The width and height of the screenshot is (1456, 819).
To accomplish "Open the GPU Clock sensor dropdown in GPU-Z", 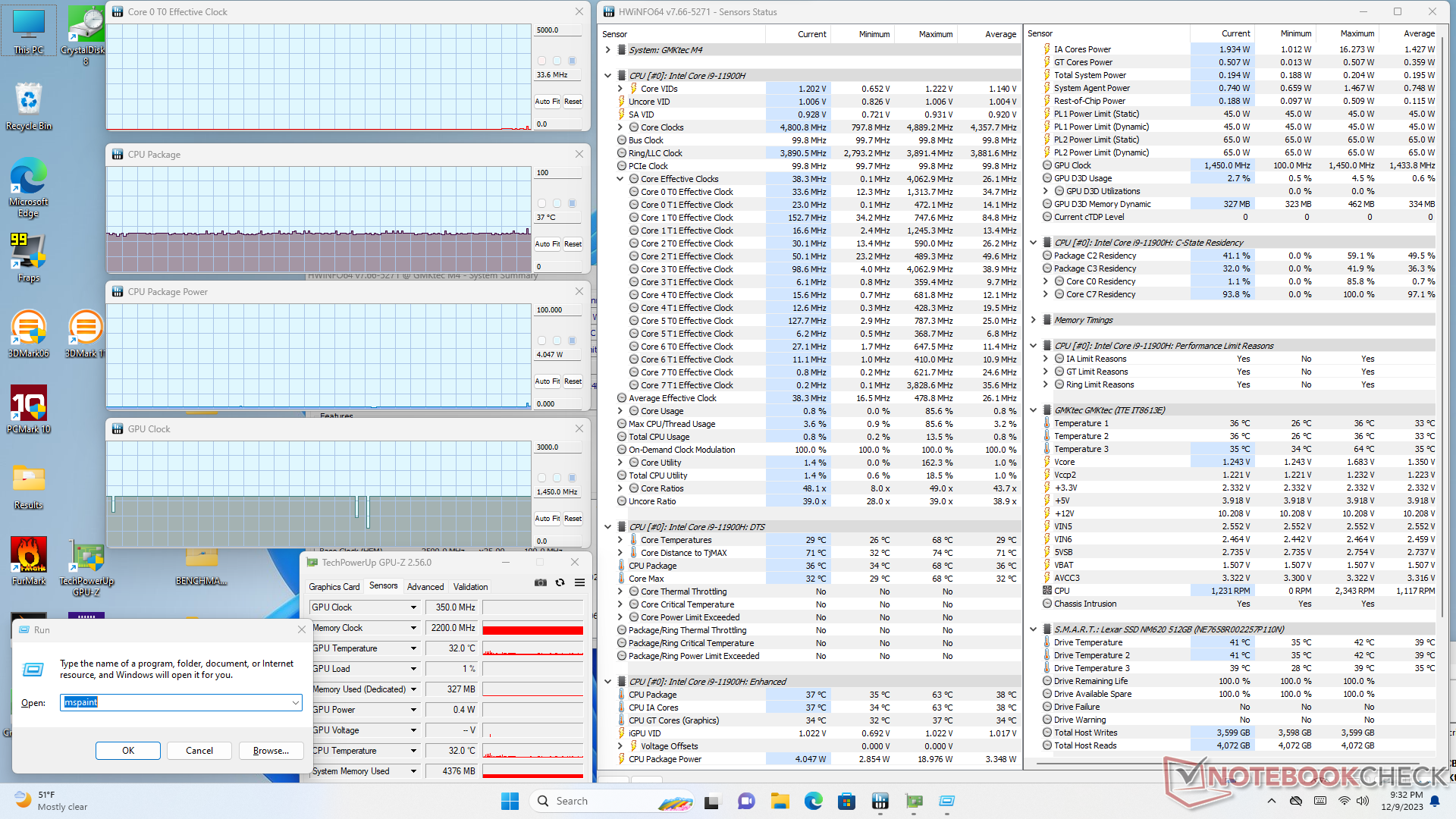I will (x=413, y=607).
